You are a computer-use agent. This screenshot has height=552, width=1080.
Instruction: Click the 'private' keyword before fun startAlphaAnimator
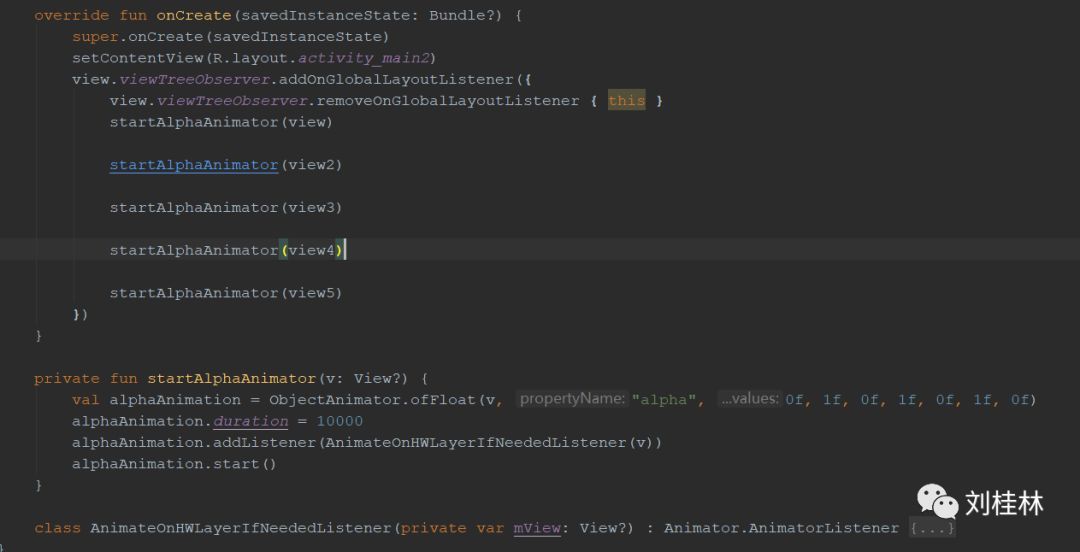click(x=67, y=378)
